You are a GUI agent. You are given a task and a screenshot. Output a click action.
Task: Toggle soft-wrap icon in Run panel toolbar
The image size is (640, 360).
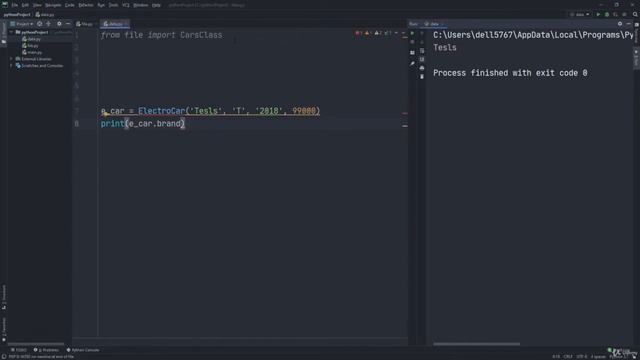(x=422, y=51)
